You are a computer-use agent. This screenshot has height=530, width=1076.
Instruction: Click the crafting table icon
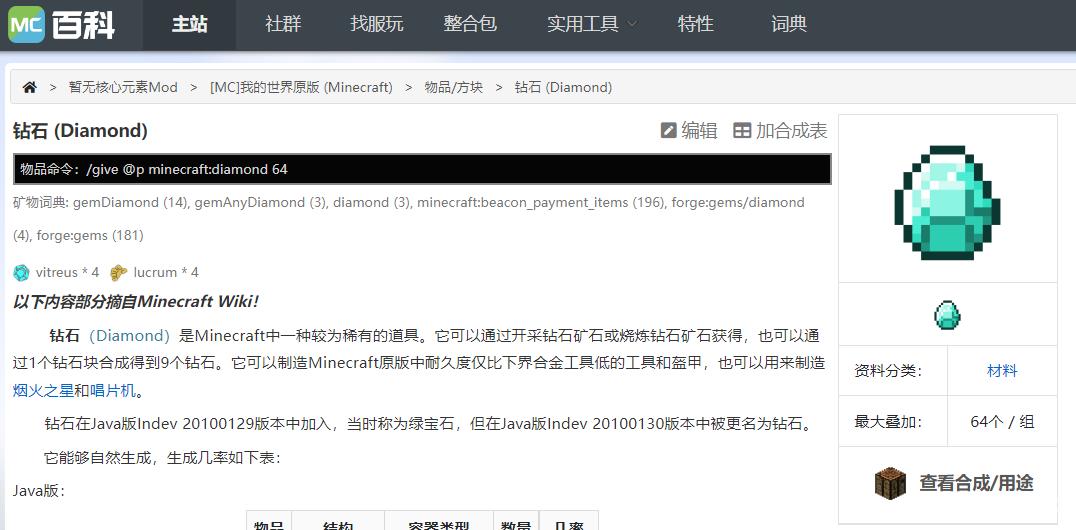[x=890, y=483]
